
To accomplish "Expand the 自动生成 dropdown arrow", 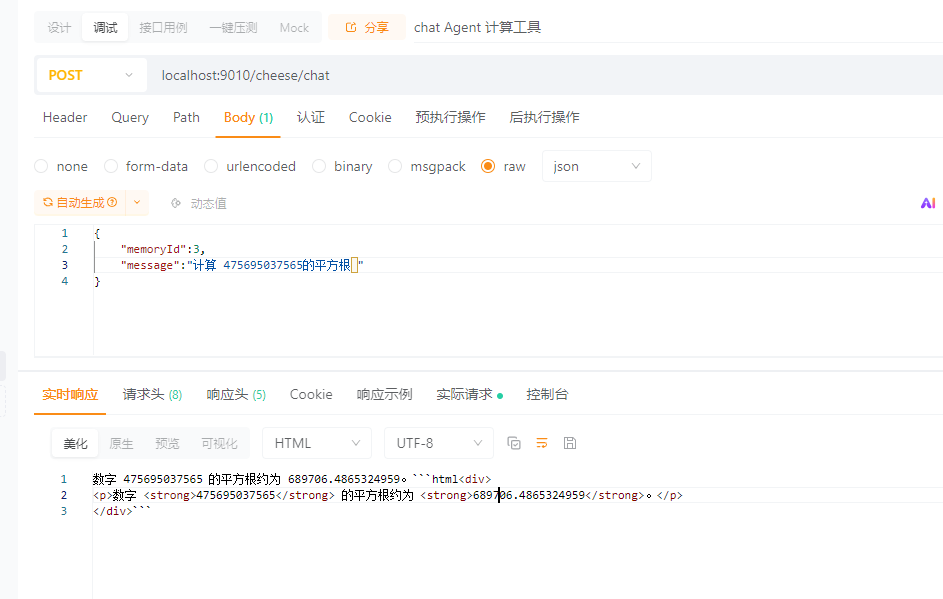I will coord(137,203).
